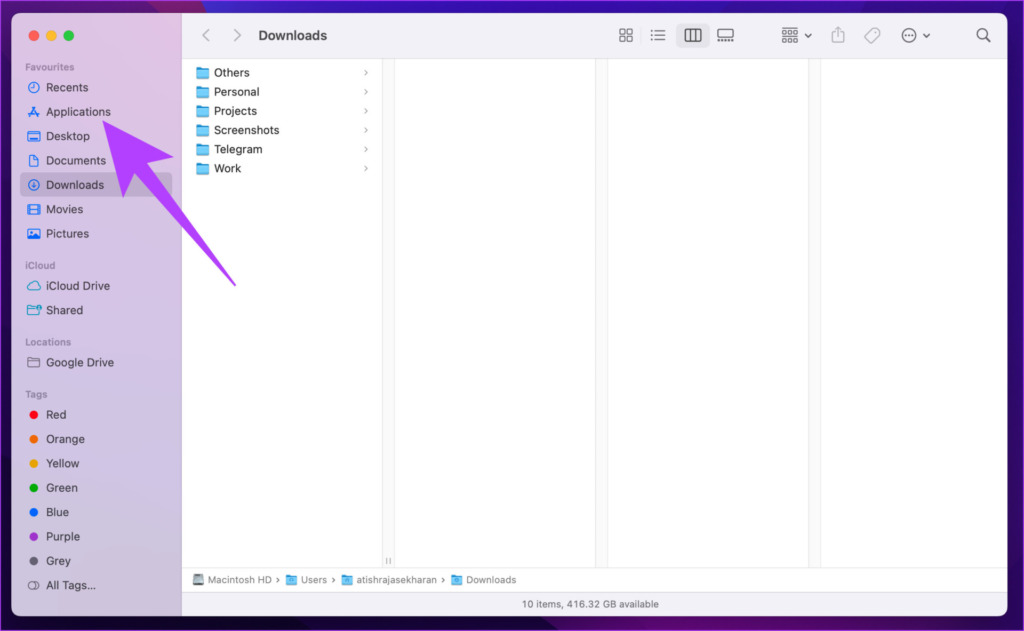This screenshot has height=631, width=1024.
Task: Click the column resize handle
Action: (388, 560)
